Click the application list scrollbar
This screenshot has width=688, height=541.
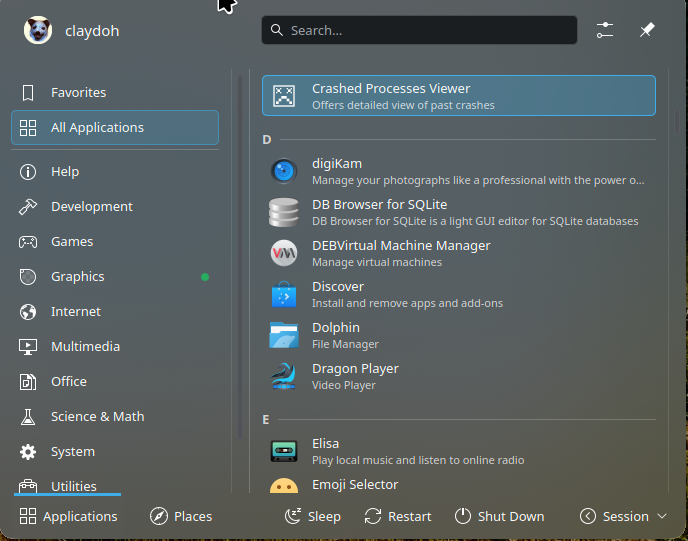tap(677, 121)
